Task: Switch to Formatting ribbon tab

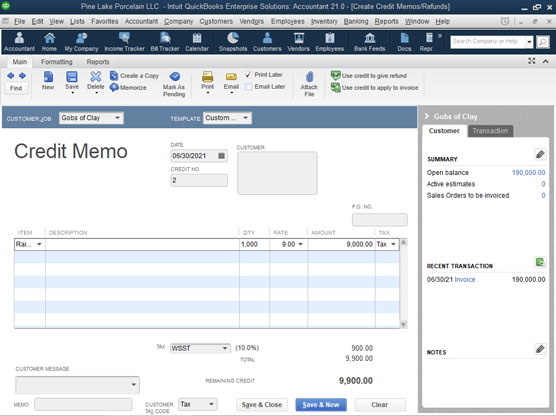Action: pos(57,62)
